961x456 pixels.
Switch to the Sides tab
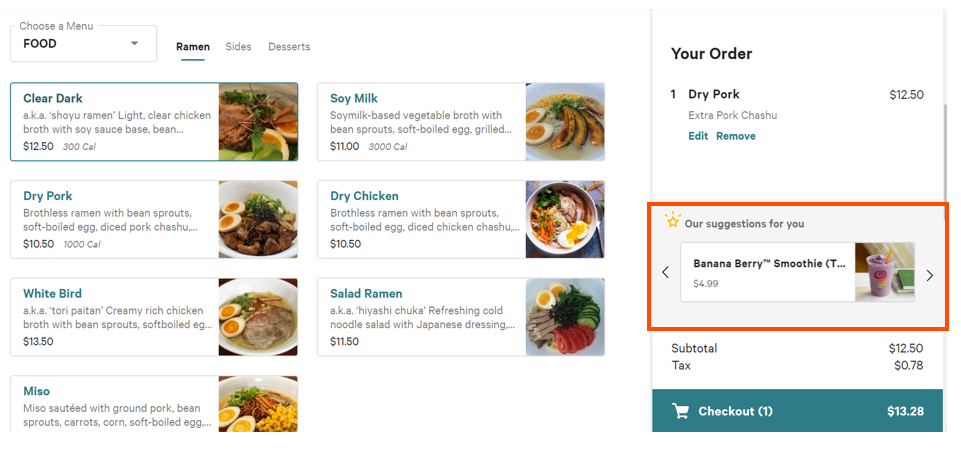238,47
